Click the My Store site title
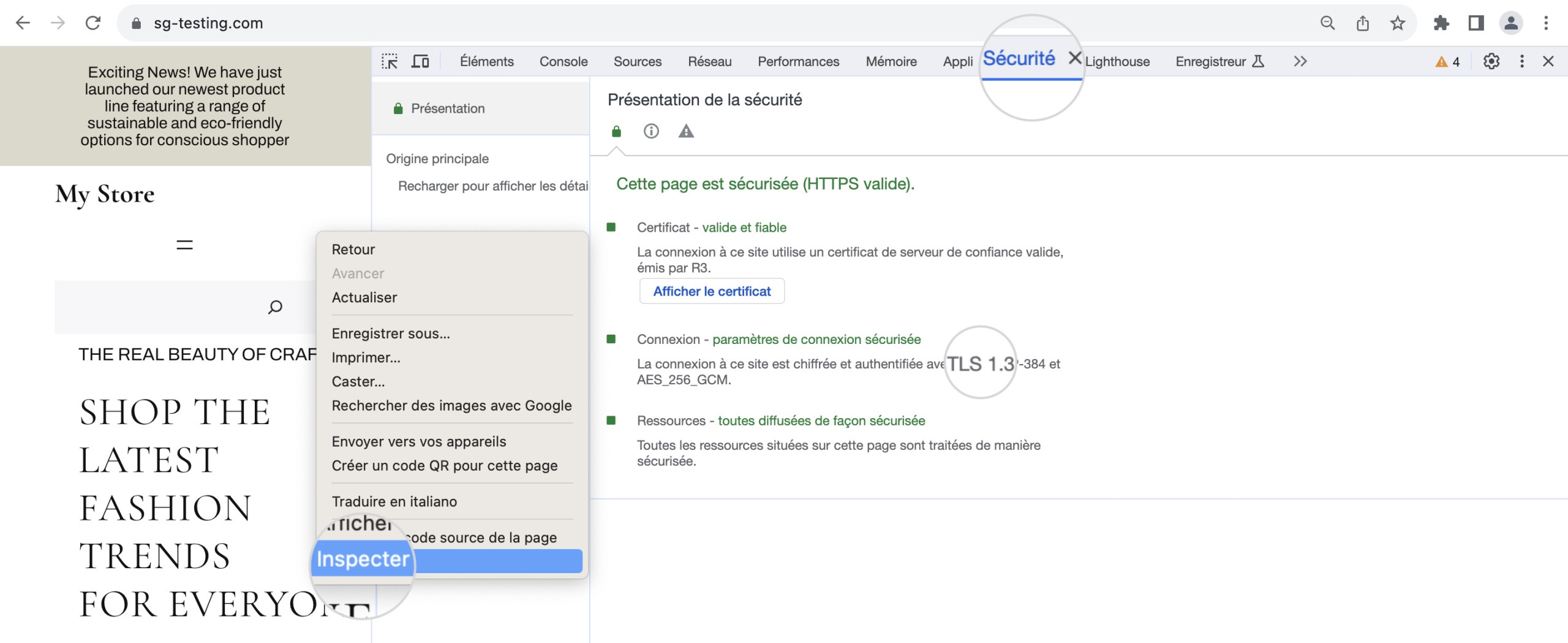The width and height of the screenshot is (1568, 643). (105, 194)
